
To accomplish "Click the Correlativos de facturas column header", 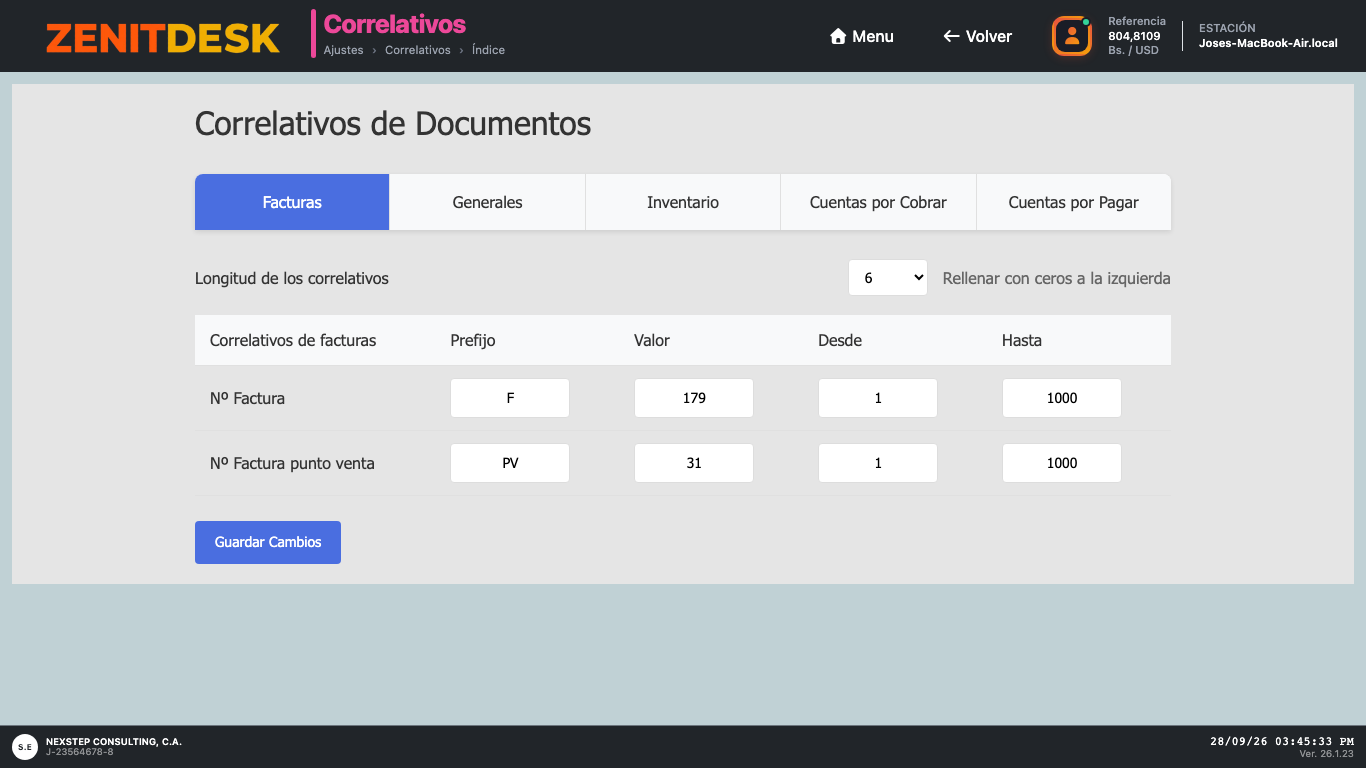I will pos(293,340).
